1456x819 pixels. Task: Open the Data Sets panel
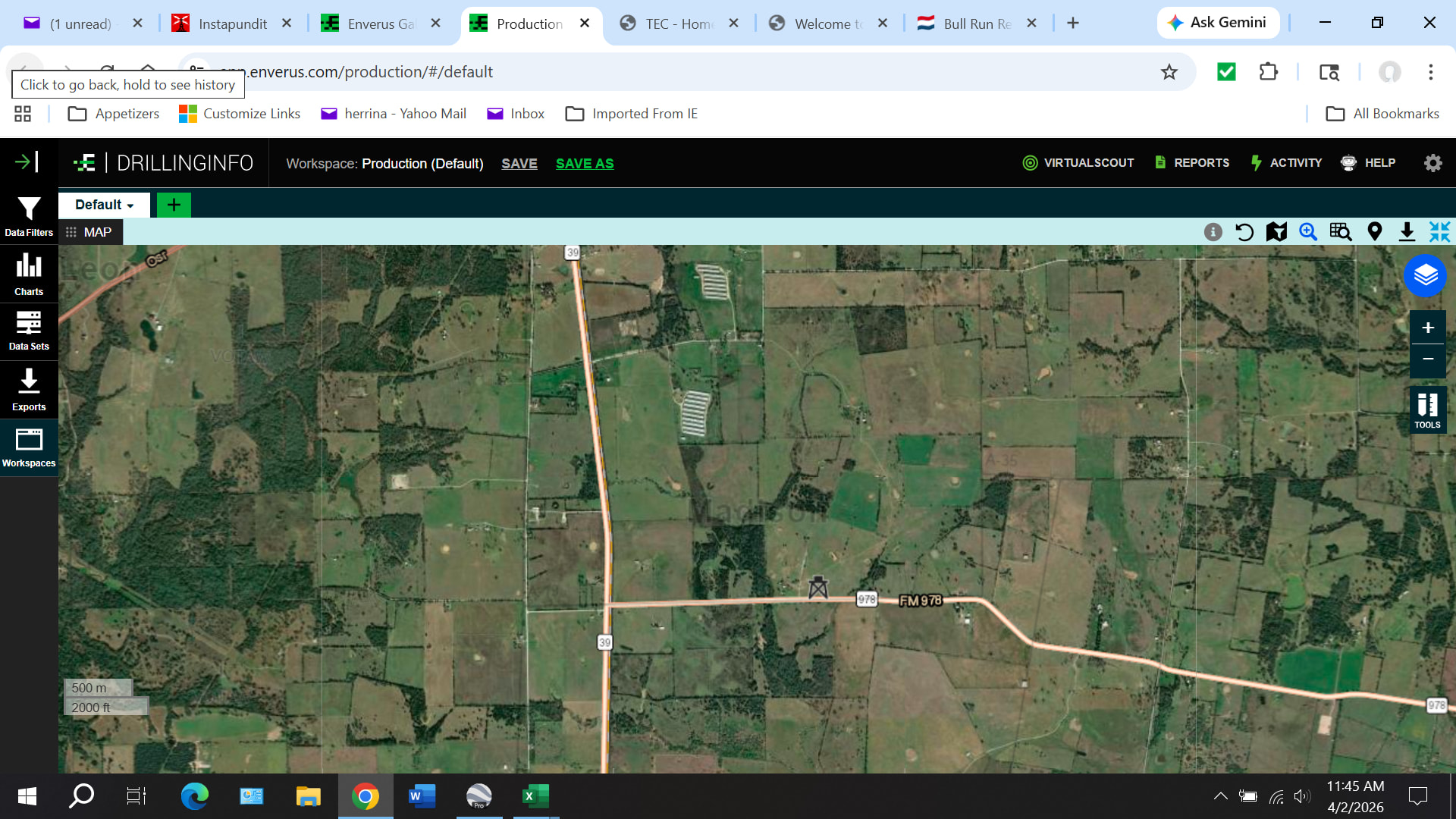29,331
